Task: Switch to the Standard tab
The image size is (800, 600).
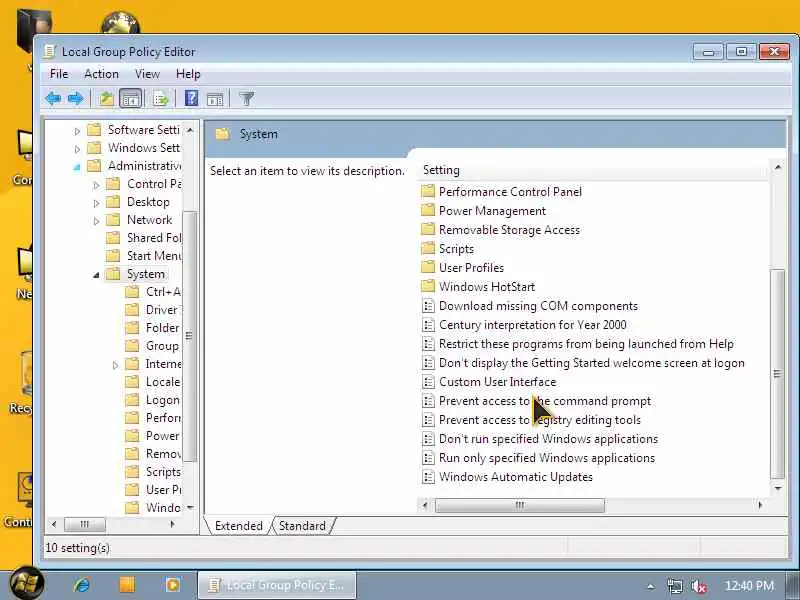Action: [303, 526]
